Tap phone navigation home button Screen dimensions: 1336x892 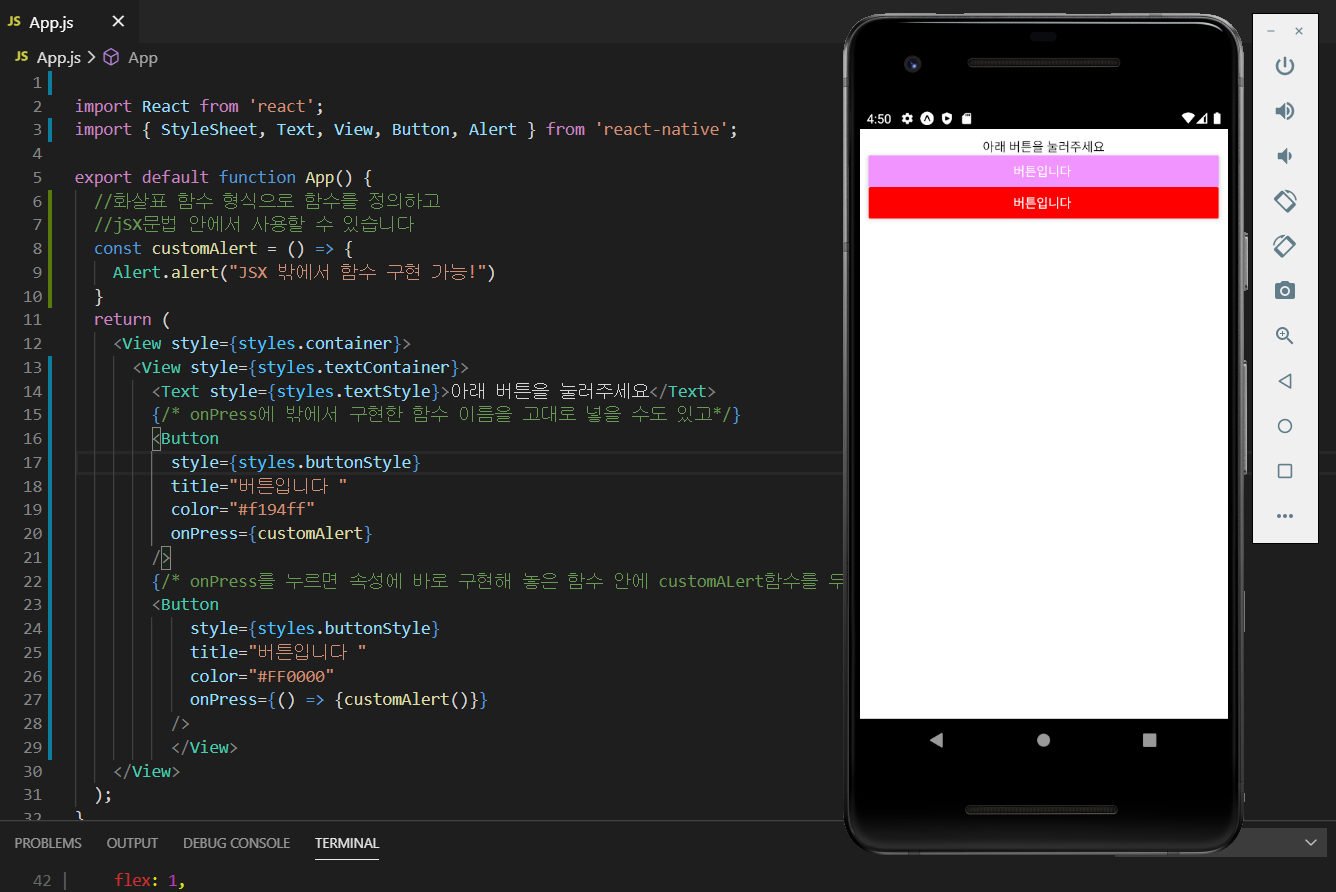tap(1043, 740)
